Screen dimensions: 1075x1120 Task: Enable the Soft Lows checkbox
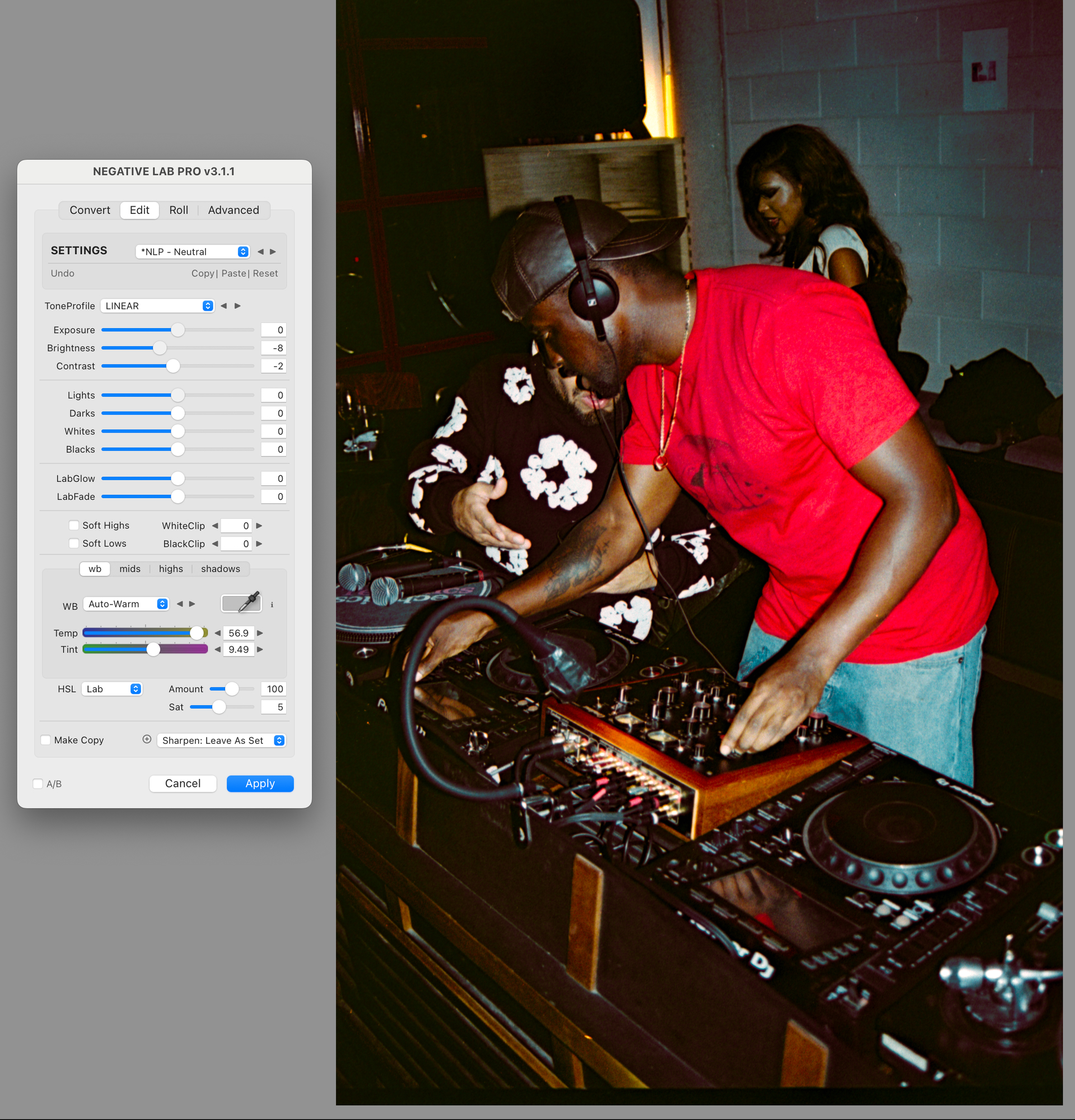pyautogui.click(x=74, y=543)
